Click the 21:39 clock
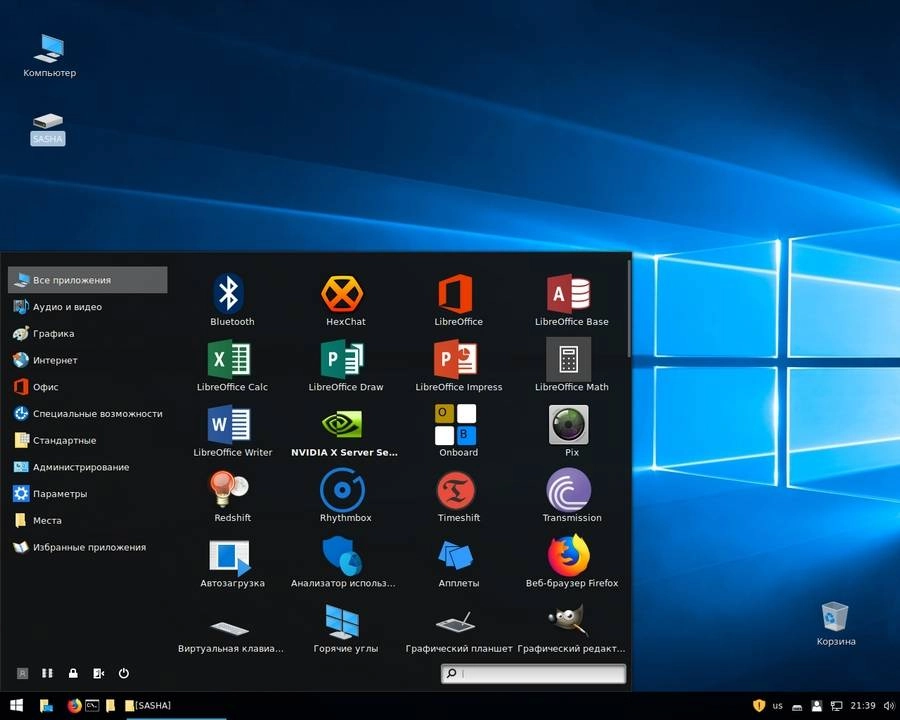The image size is (900, 720). 863,706
